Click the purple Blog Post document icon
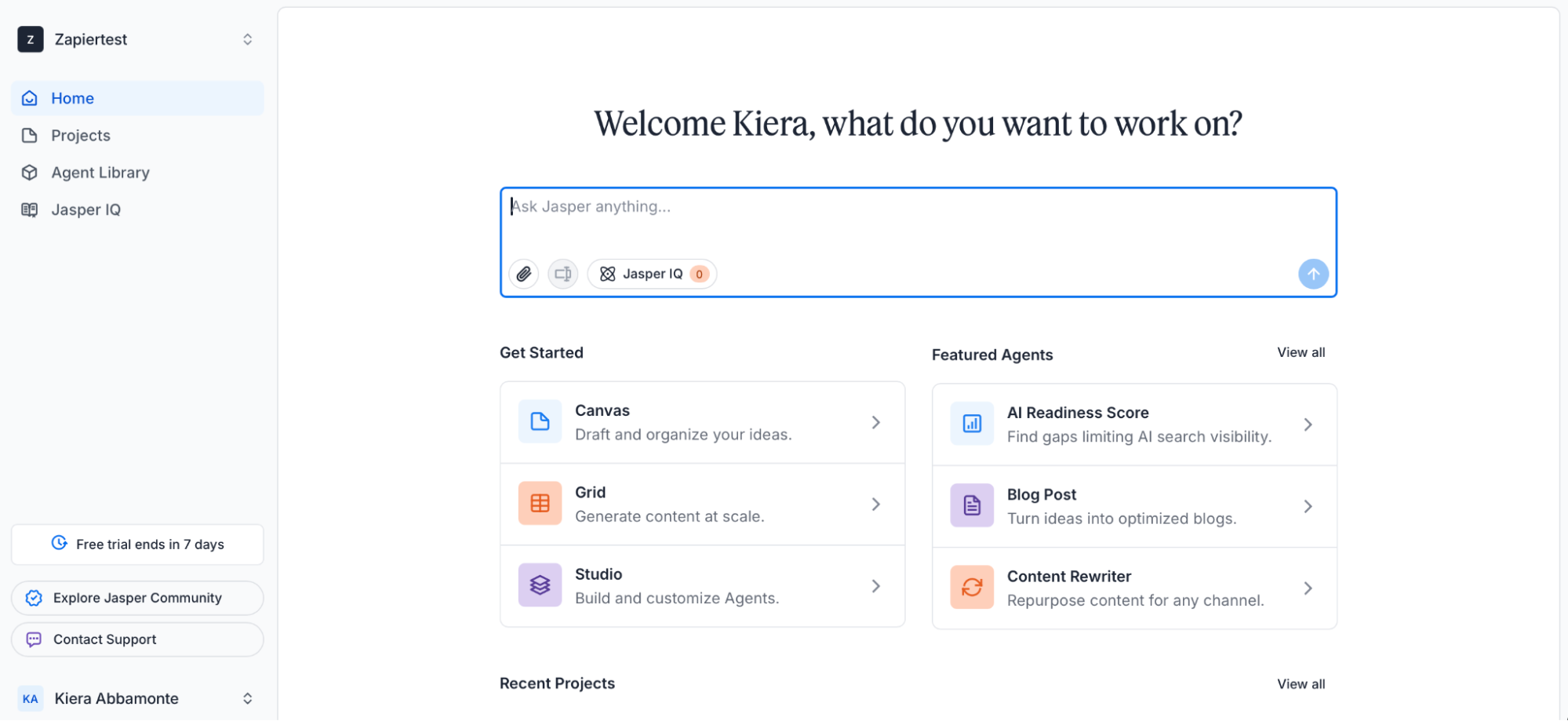Image resolution: width=1568 pixels, height=721 pixels. coord(972,505)
